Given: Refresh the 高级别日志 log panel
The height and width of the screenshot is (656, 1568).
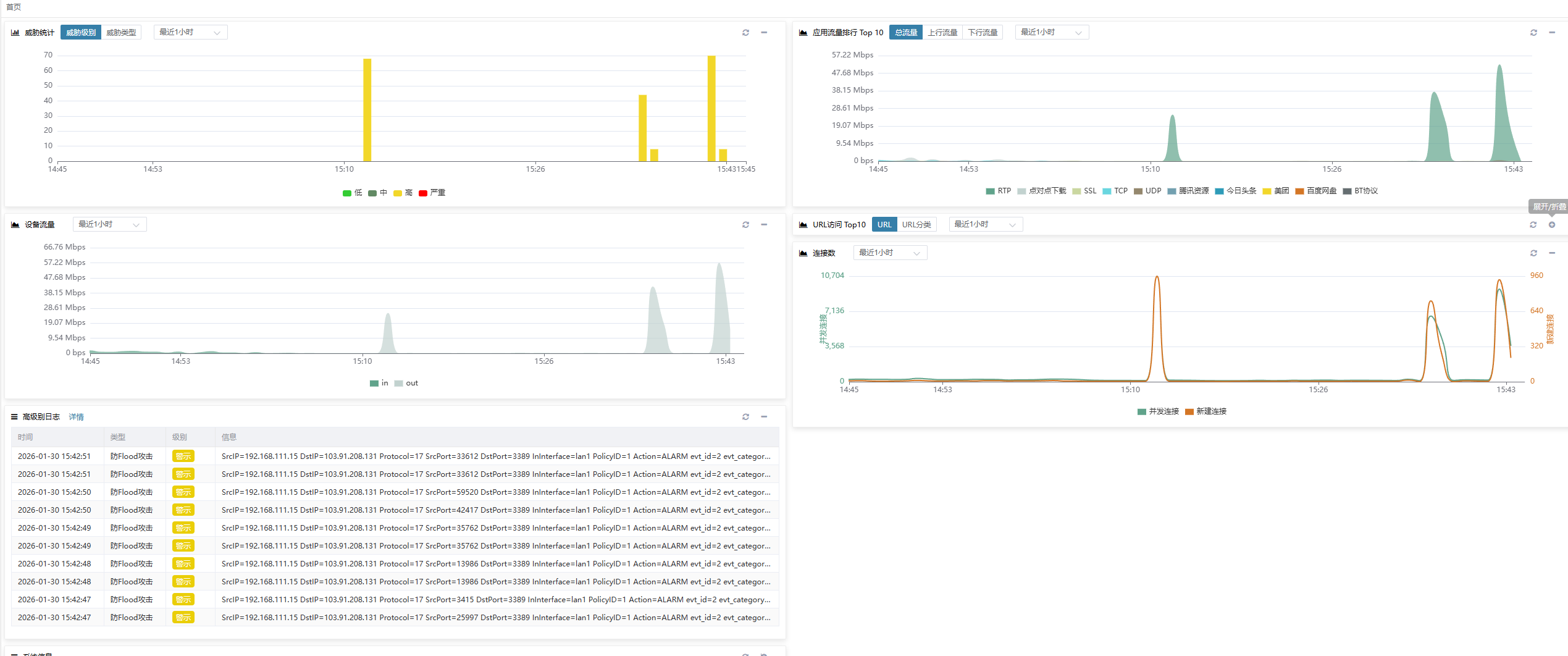Looking at the screenshot, I should (x=745, y=417).
